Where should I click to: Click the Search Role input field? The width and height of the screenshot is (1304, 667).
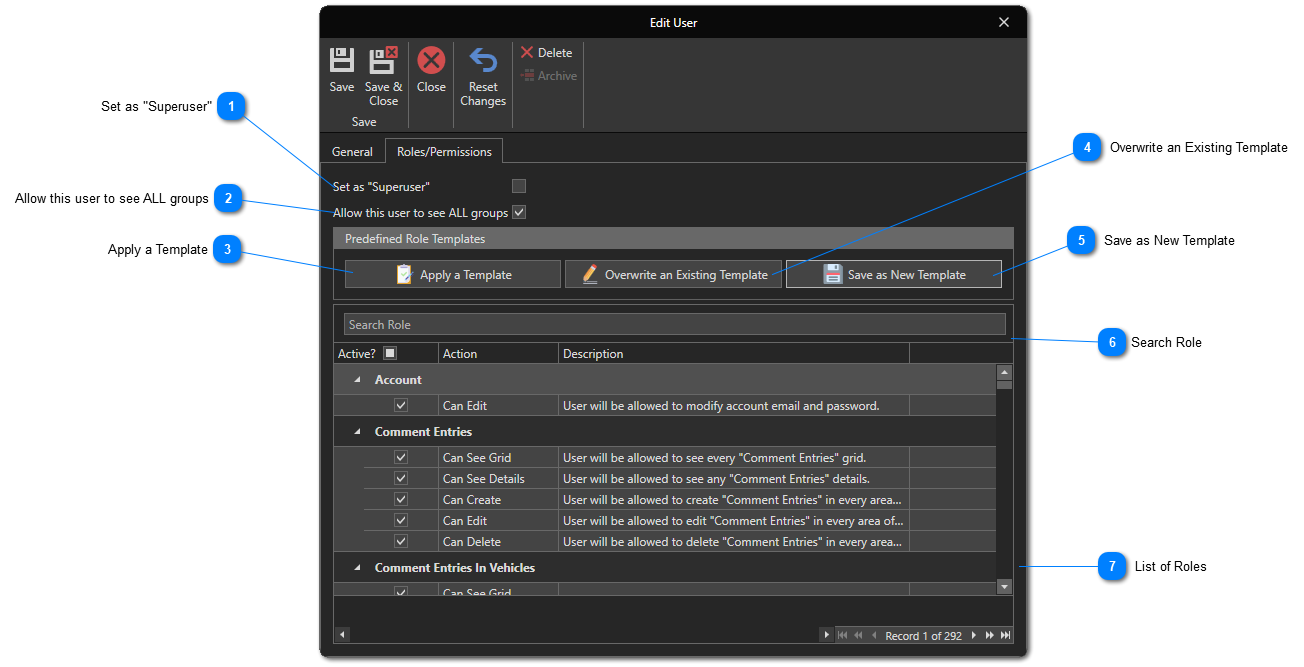(x=674, y=325)
